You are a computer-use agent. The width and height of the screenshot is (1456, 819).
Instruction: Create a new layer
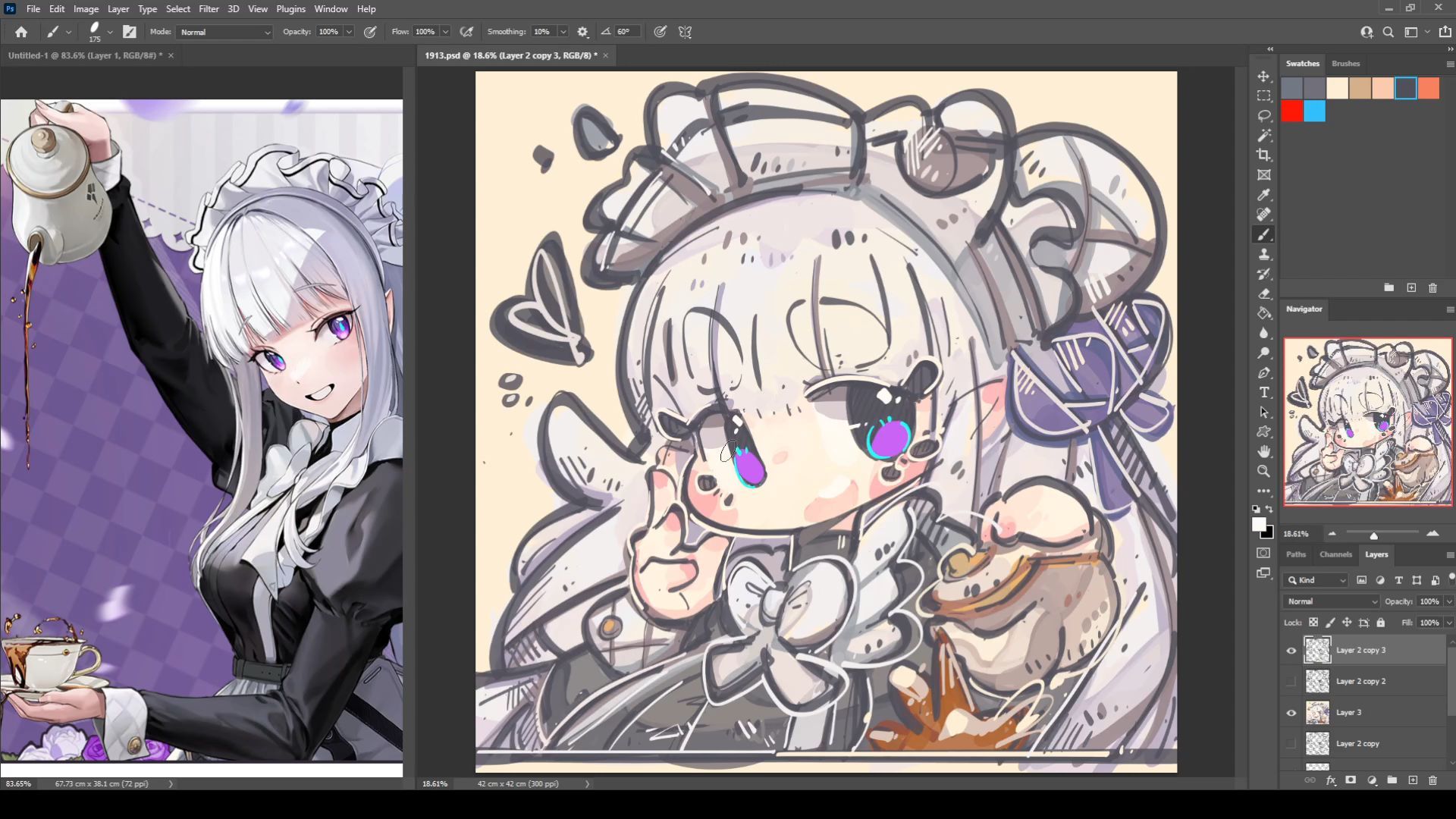pos(1413,780)
